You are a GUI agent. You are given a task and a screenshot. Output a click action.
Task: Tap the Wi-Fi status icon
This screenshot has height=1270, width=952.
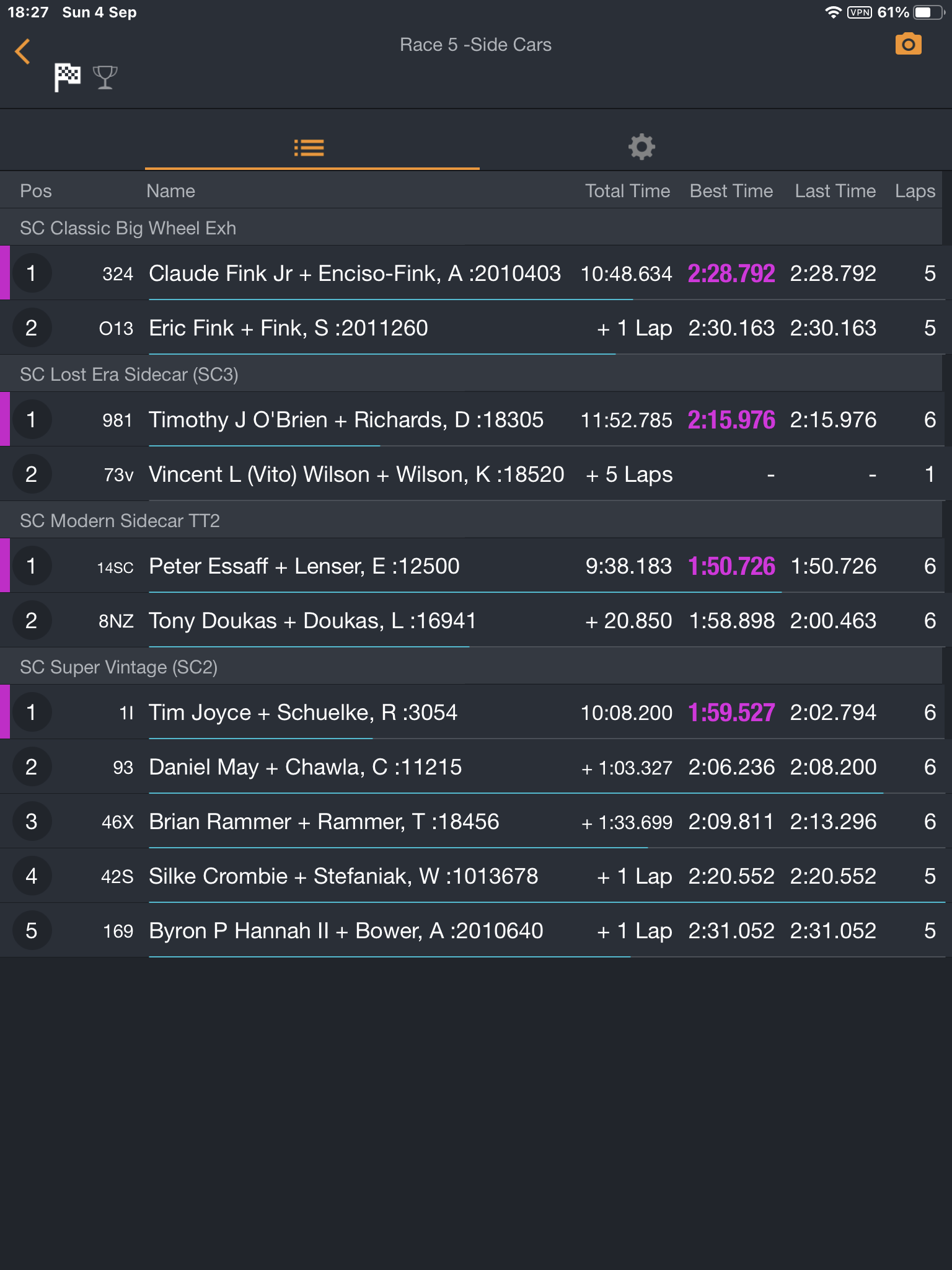833,12
